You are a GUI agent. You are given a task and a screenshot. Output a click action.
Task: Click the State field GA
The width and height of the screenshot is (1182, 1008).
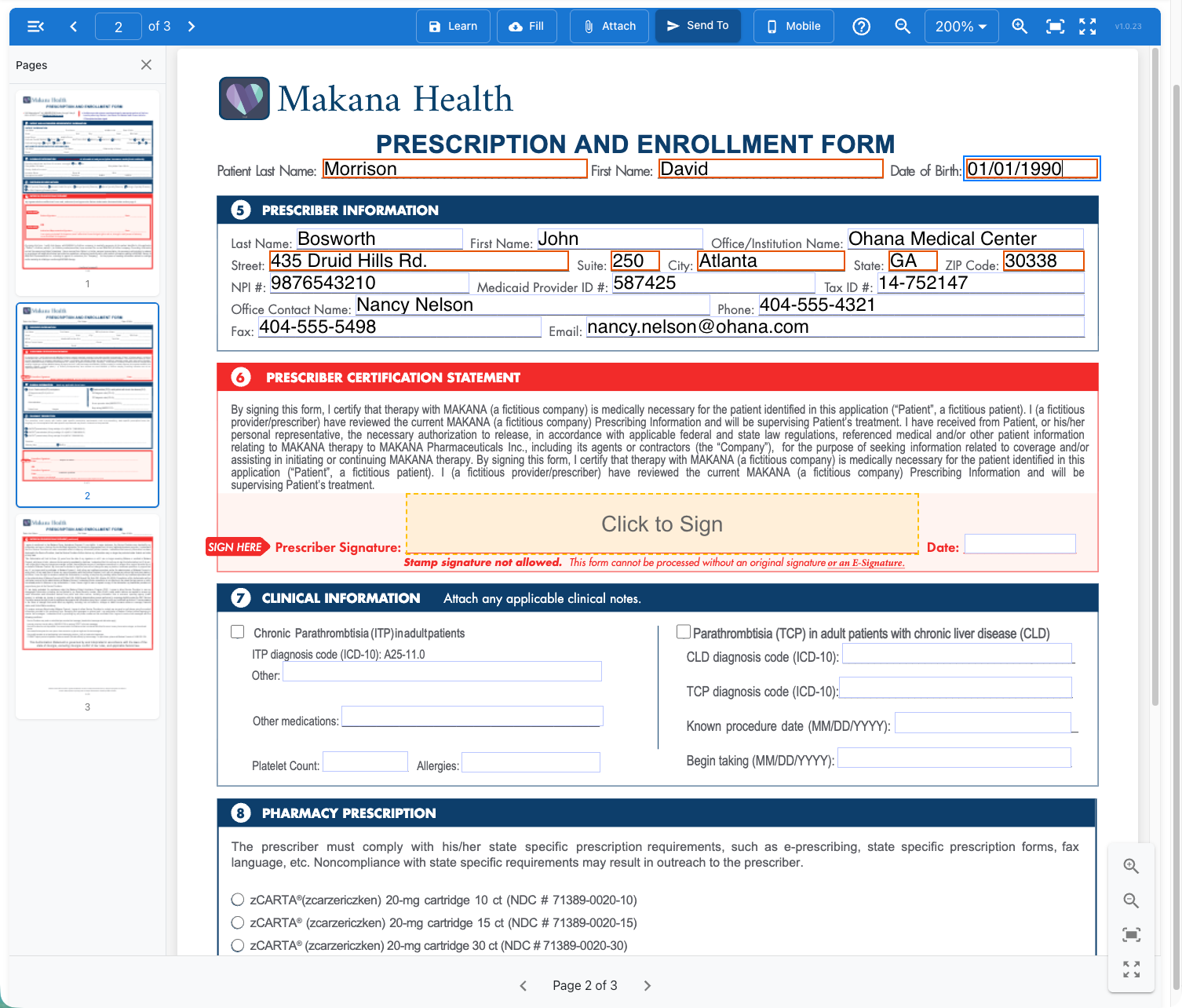point(913,261)
